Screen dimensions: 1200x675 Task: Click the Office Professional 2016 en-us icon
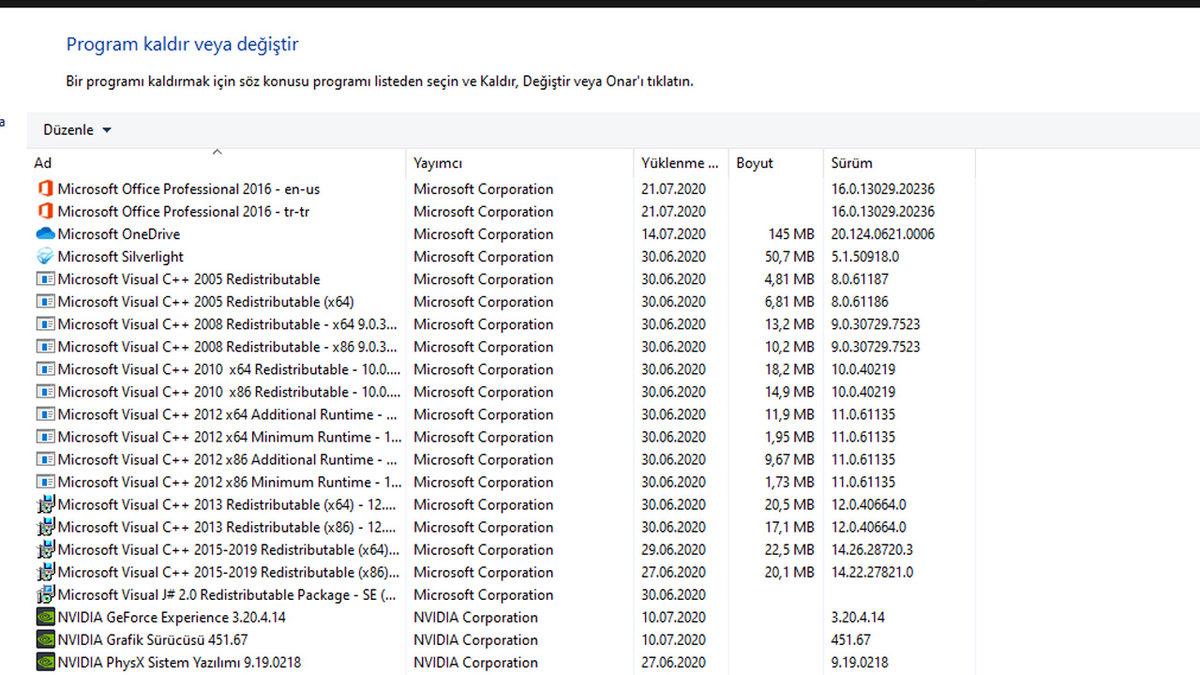coord(45,189)
